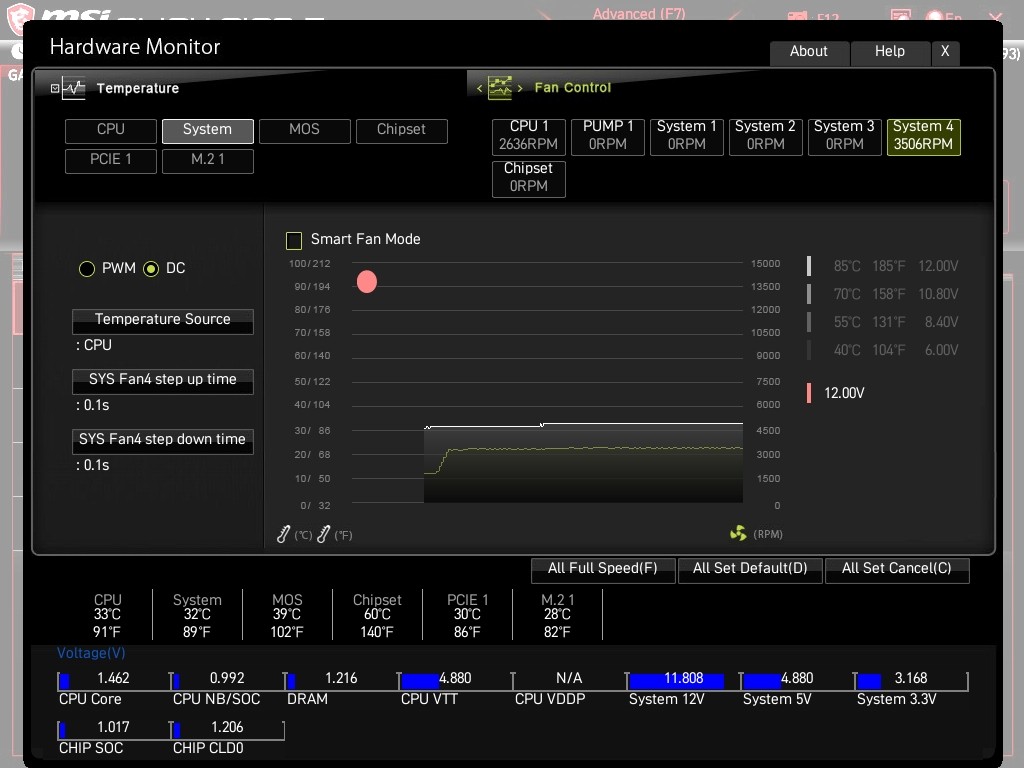Switch to the CPU 1 fan tab
This screenshot has height=768, width=1024.
coord(529,135)
